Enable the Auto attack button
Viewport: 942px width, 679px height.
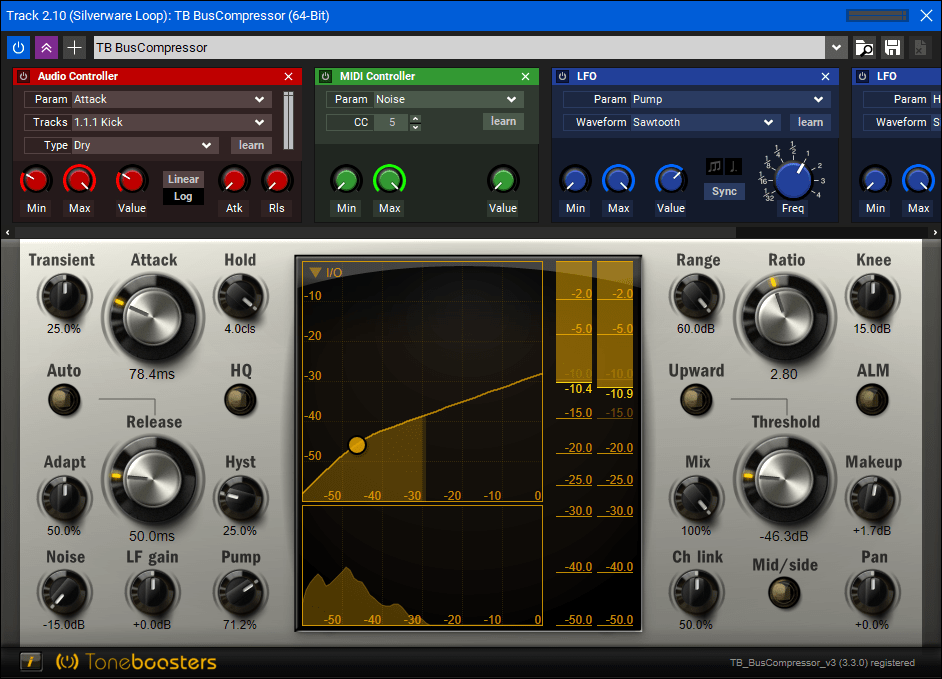[x=64, y=400]
